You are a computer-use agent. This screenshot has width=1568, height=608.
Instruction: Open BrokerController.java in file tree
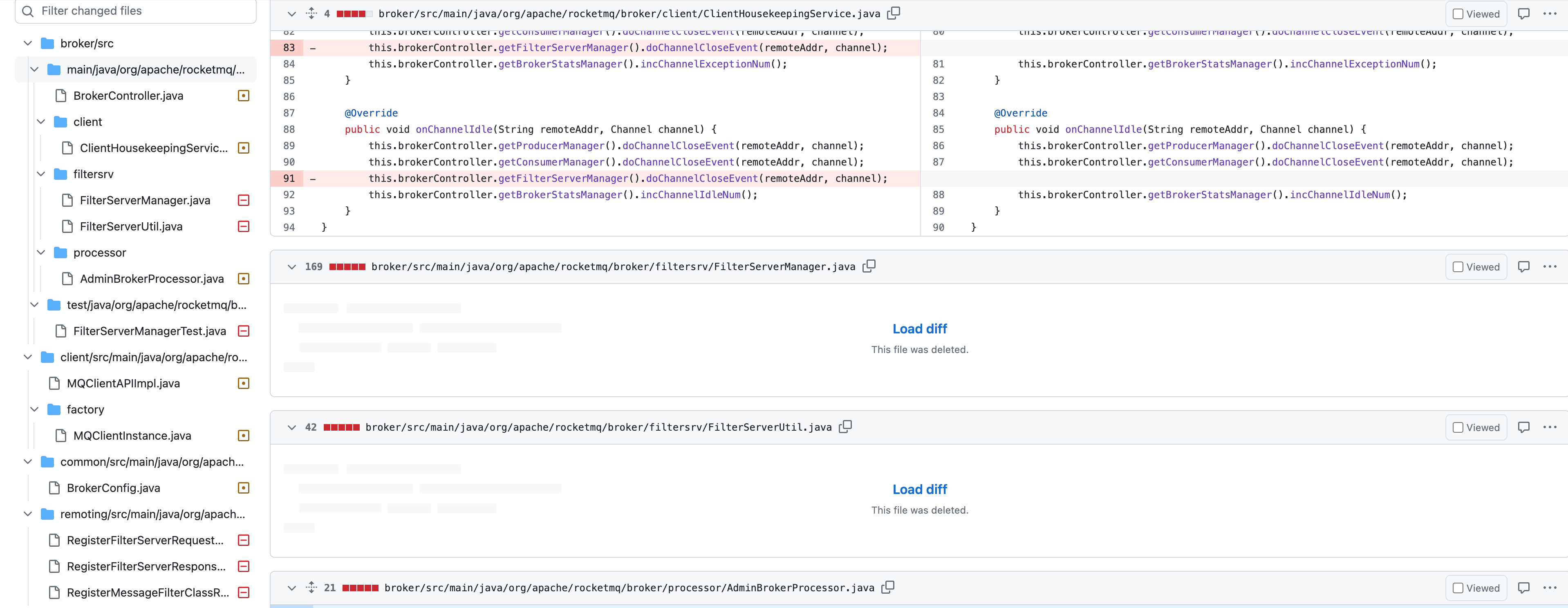pyautogui.click(x=128, y=96)
